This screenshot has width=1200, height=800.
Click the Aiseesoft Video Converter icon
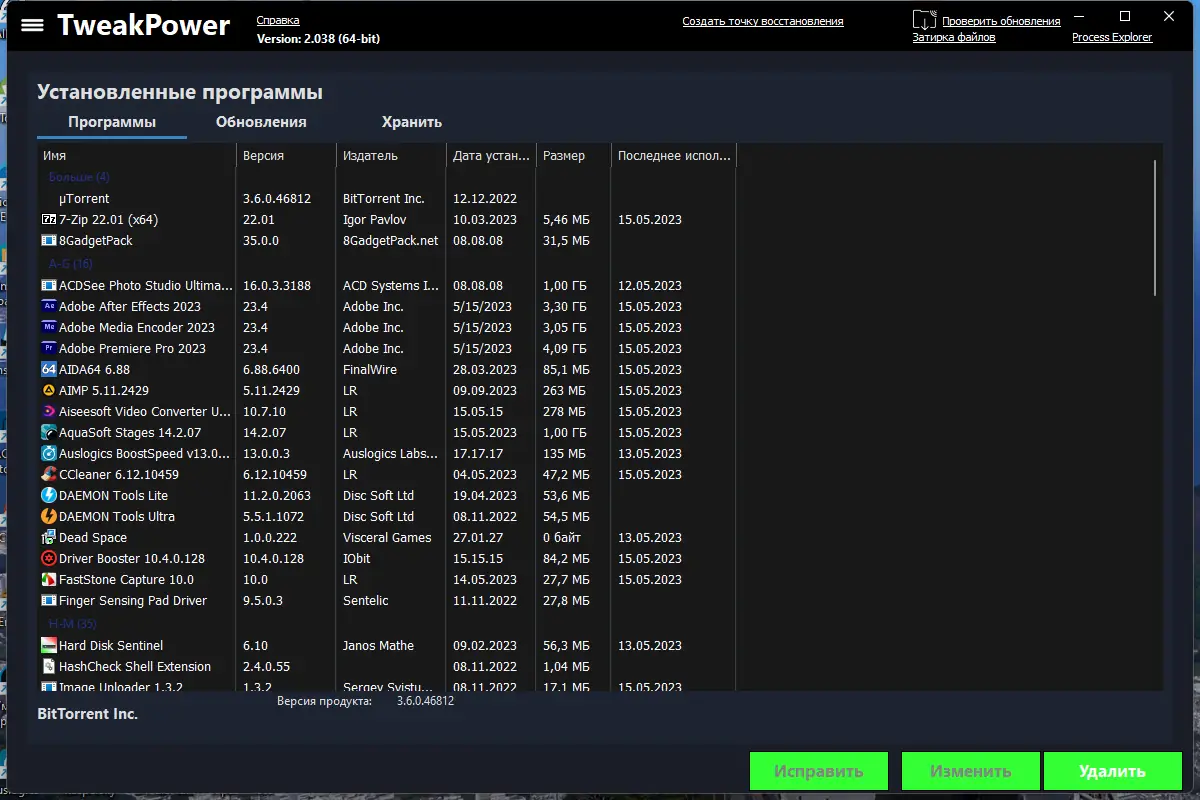coord(49,412)
